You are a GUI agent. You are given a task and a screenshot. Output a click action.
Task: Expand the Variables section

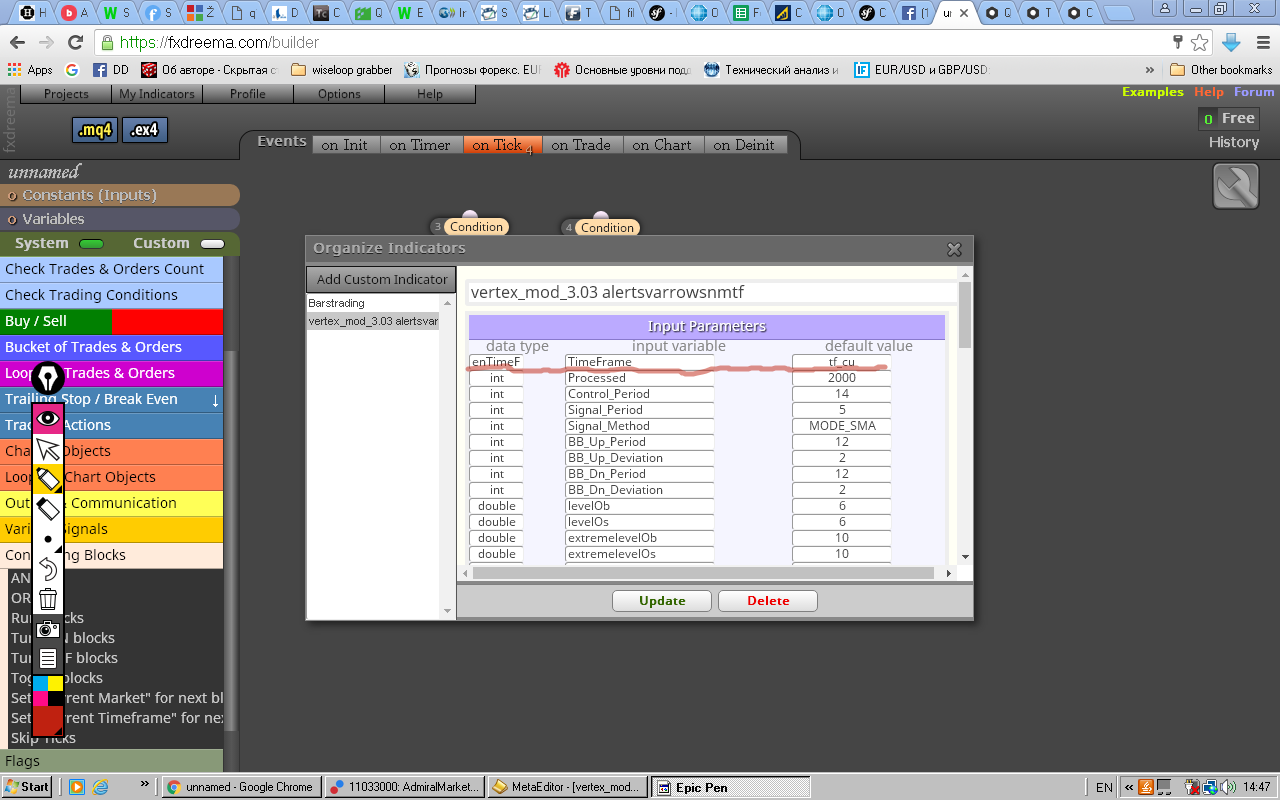[x=120, y=219]
